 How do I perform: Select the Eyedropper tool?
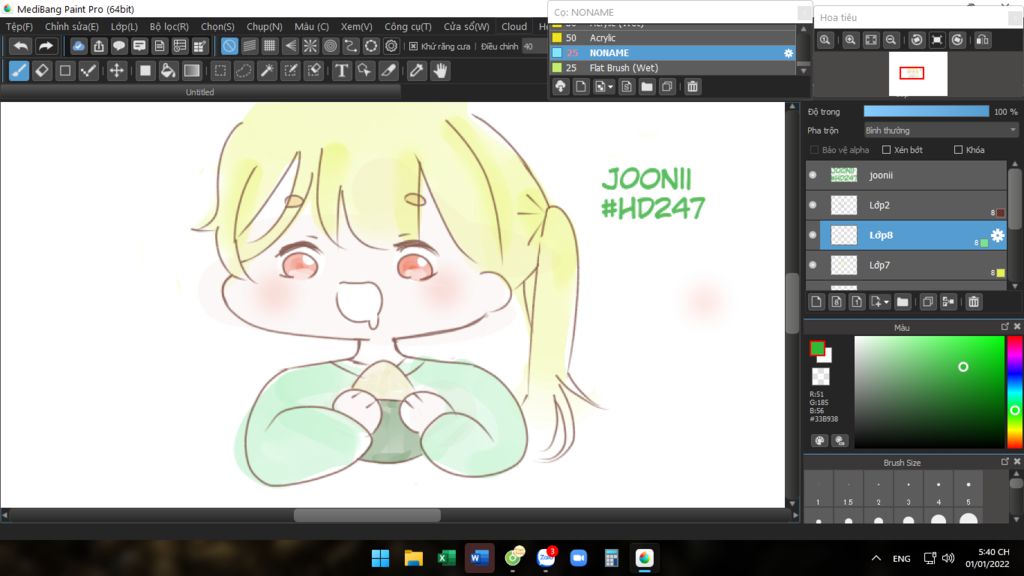coord(416,71)
